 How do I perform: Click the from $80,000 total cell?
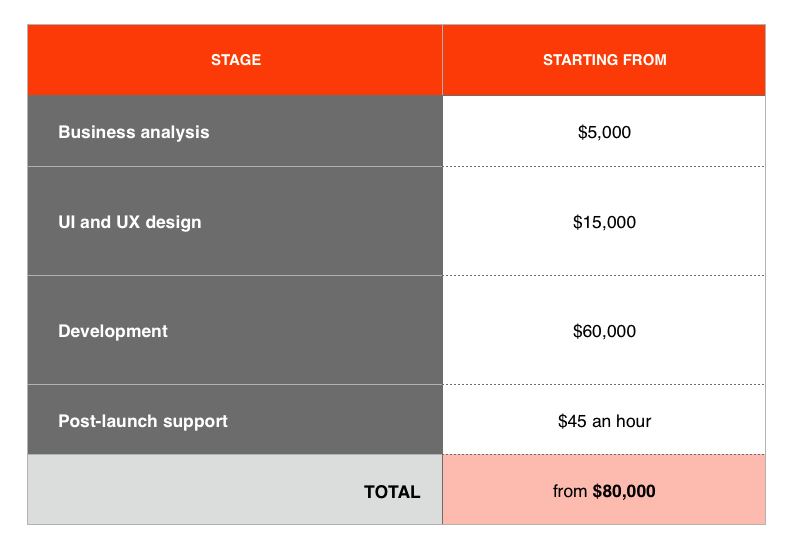point(604,490)
